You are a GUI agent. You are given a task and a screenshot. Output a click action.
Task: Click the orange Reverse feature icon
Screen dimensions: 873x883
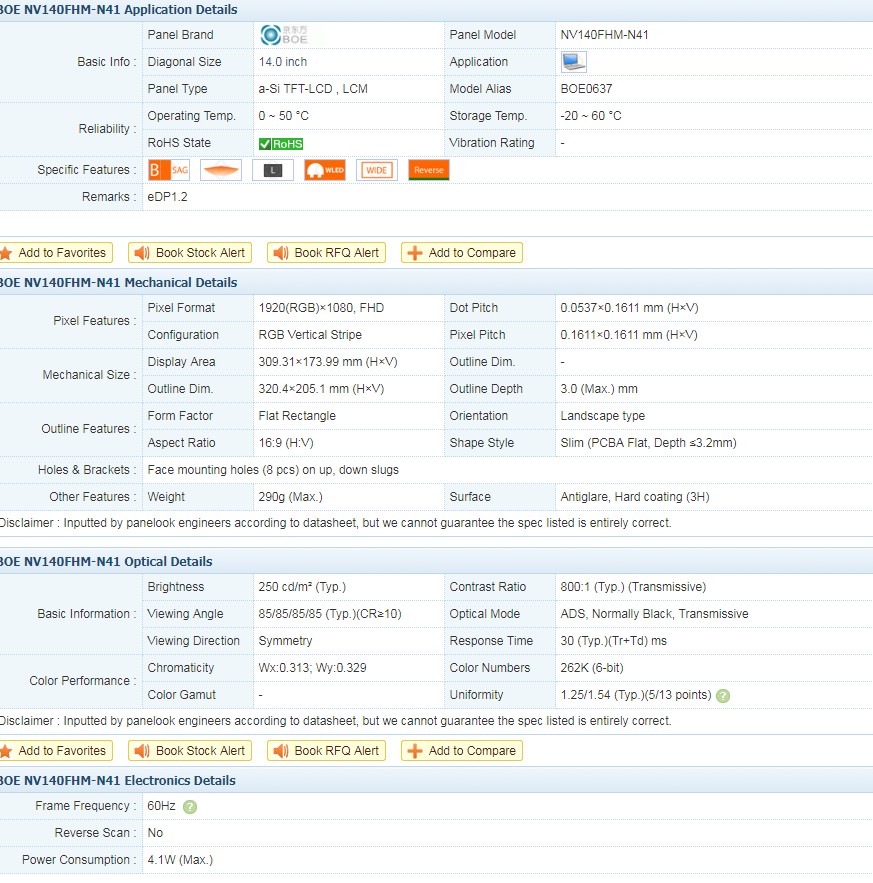[429, 170]
